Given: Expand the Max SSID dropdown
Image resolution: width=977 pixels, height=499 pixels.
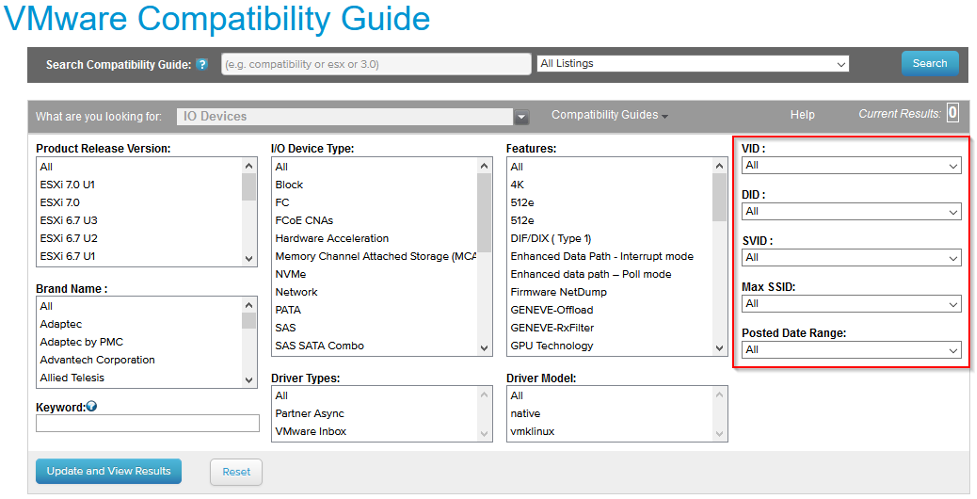Looking at the screenshot, I should pos(851,304).
